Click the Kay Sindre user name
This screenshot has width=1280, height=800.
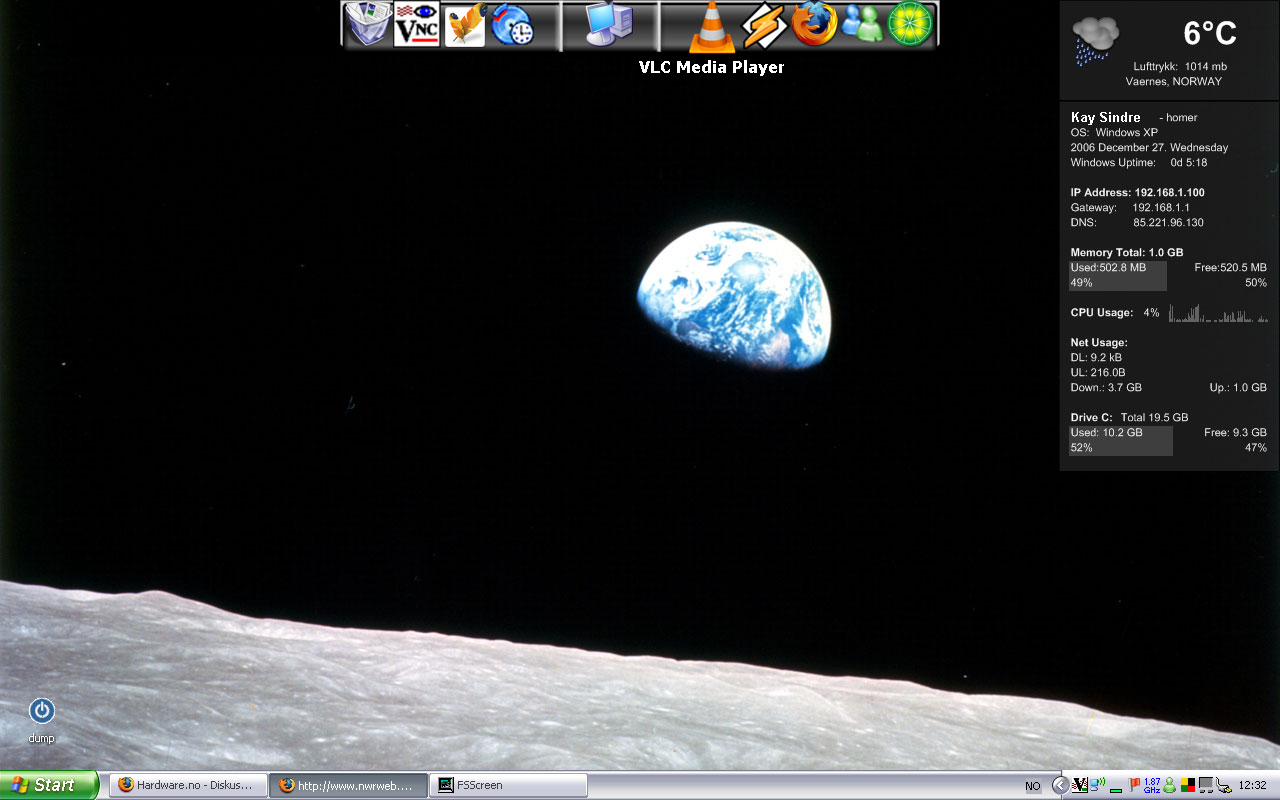(1106, 117)
